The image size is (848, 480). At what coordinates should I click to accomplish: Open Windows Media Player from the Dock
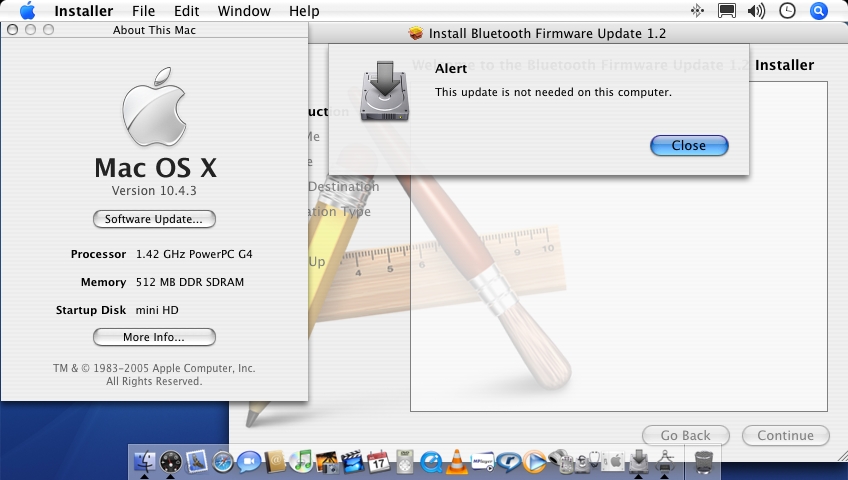[x=535, y=462]
